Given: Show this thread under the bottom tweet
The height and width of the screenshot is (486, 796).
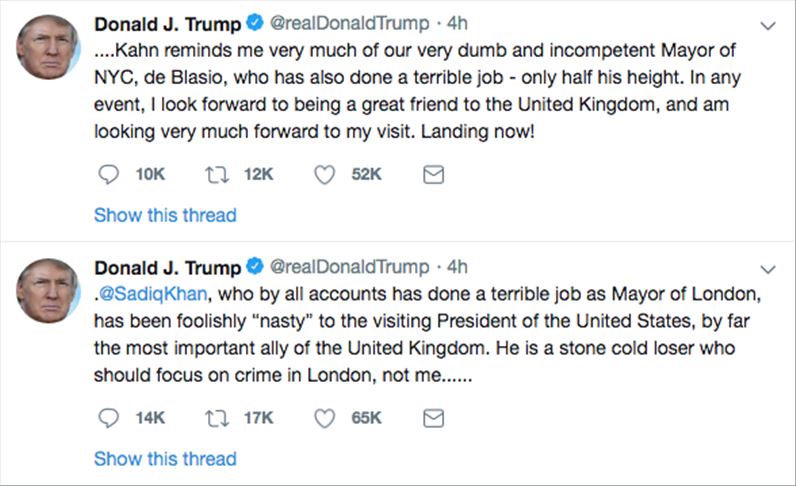Looking at the screenshot, I should click(165, 459).
